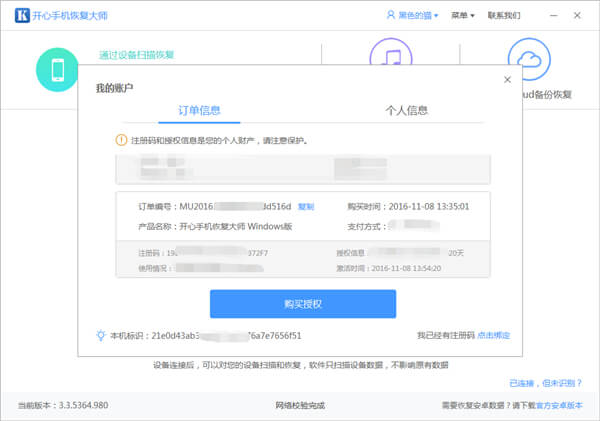Select the iCloud backup recovery cloud icon
This screenshot has height=421, width=600.
tap(529, 59)
